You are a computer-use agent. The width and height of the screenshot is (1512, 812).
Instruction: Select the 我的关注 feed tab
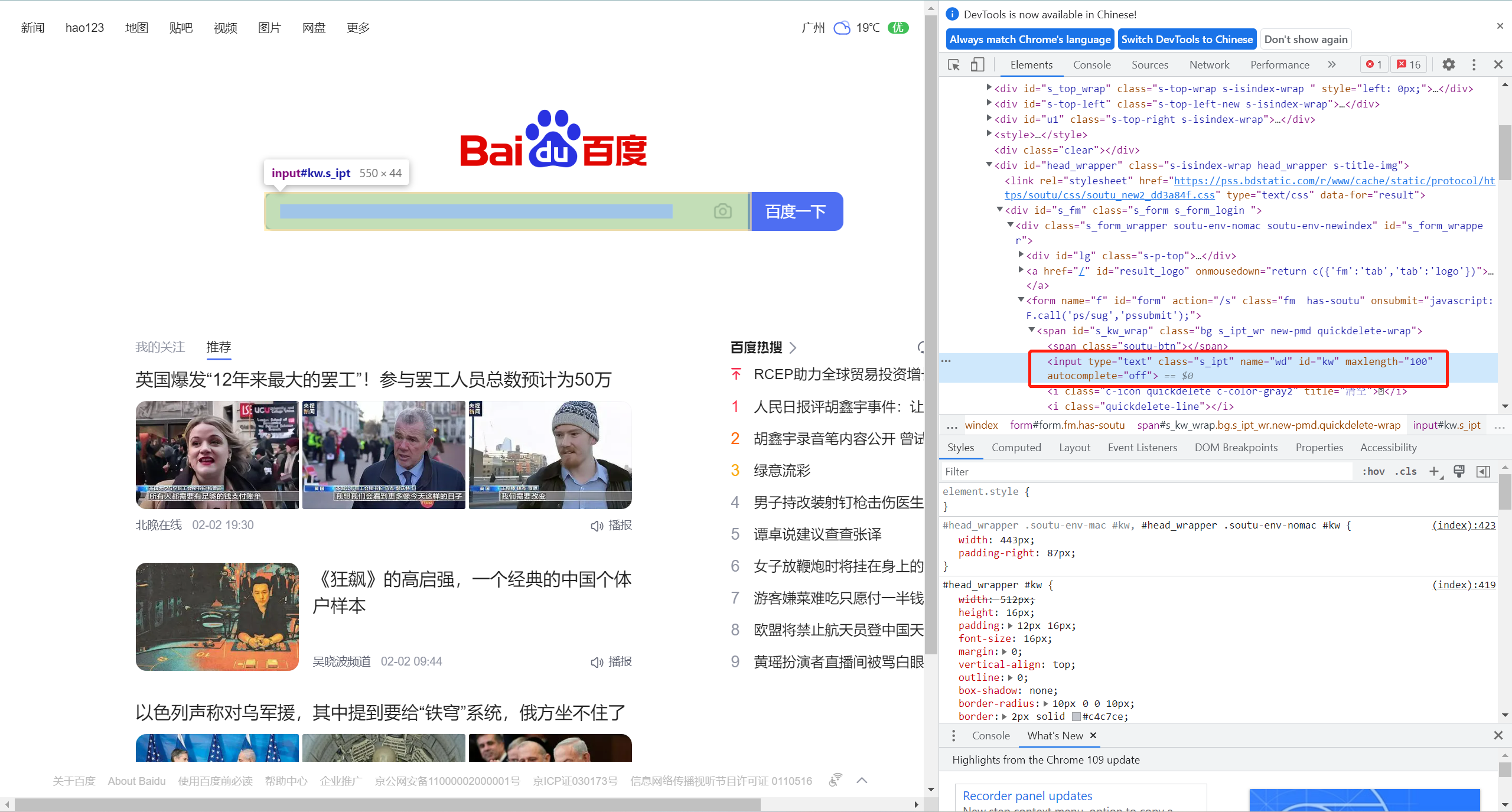coord(160,347)
